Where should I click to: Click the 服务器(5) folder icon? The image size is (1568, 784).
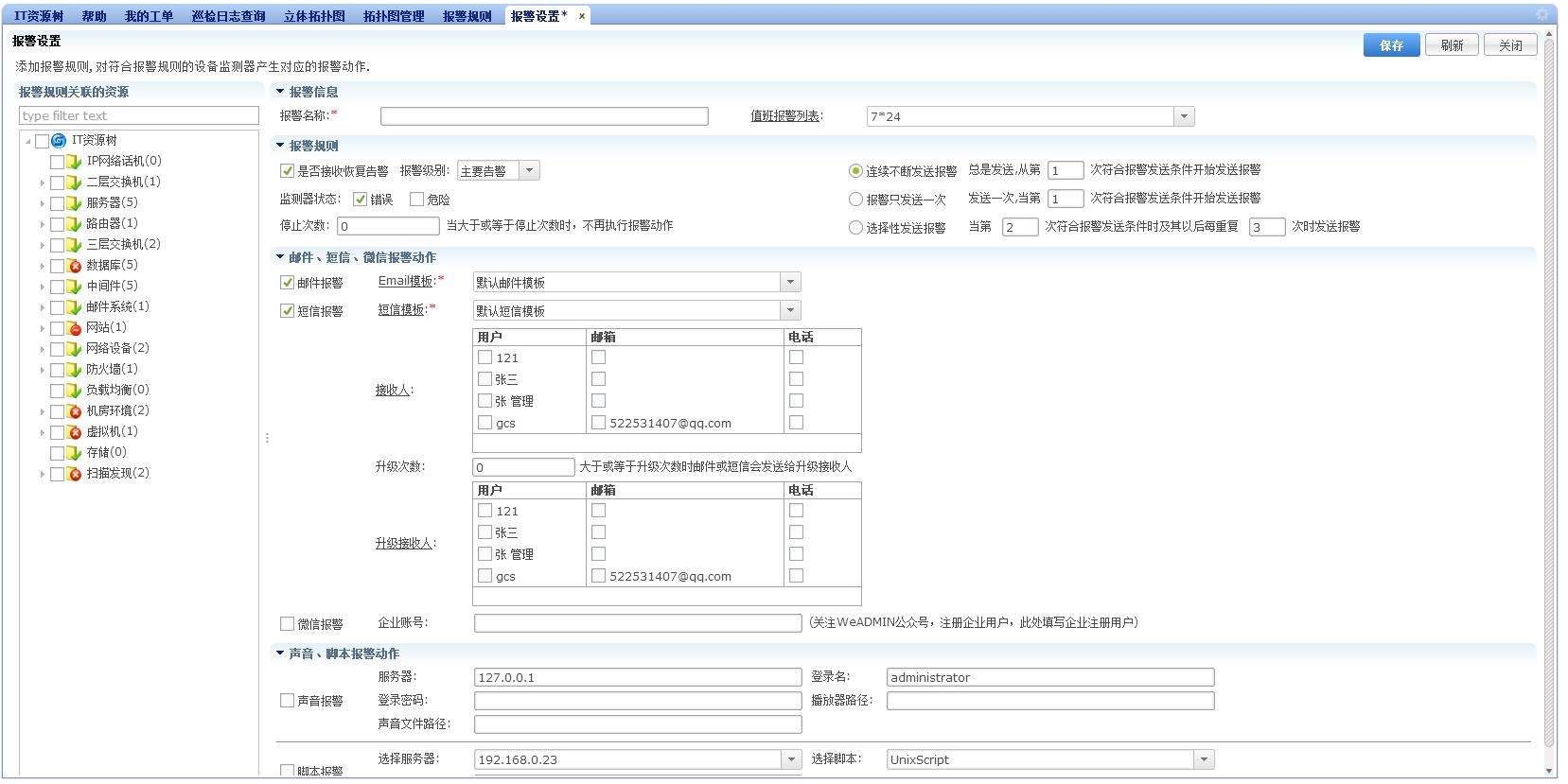pos(74,203)
